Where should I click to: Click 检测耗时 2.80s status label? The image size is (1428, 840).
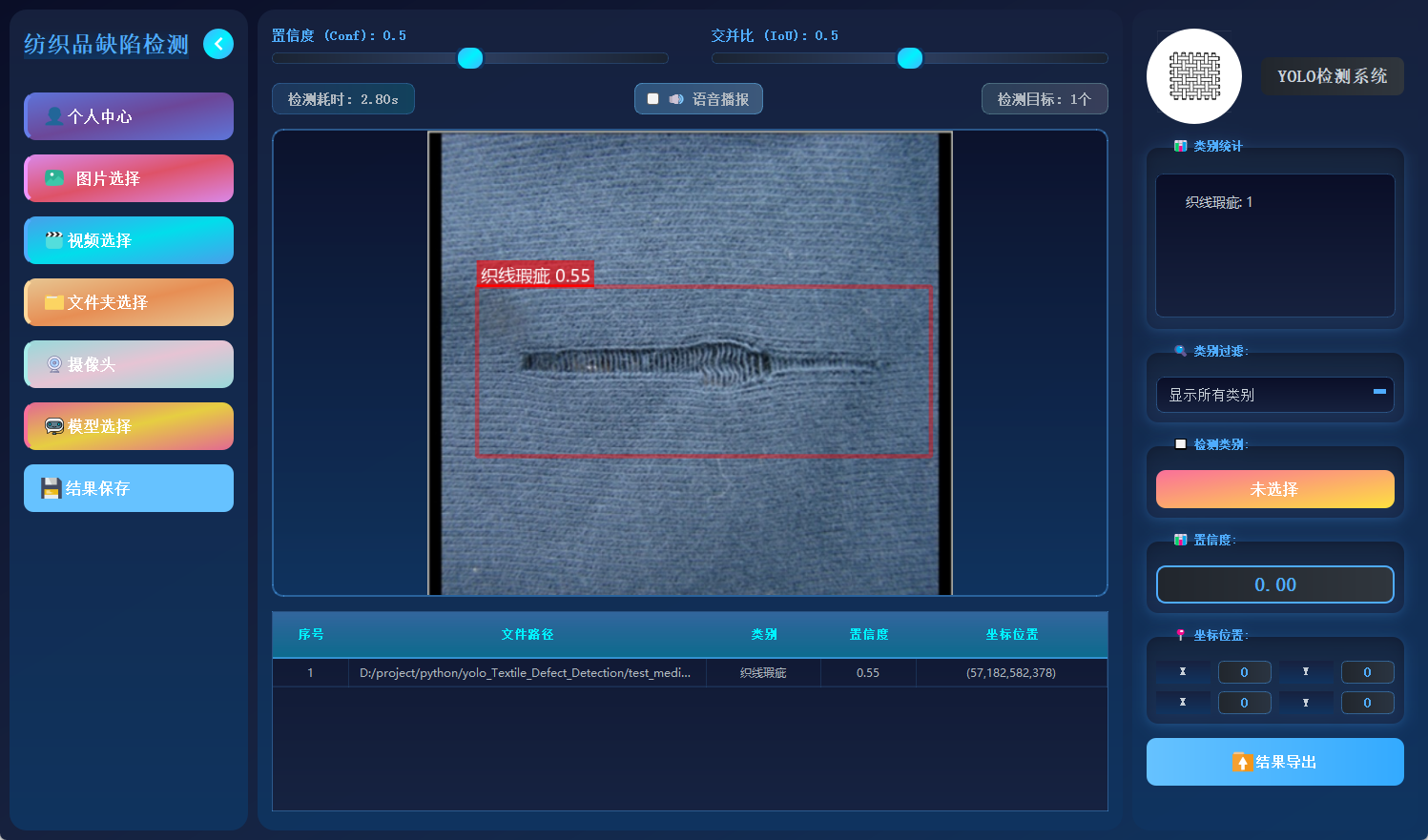tap(343, 99)
